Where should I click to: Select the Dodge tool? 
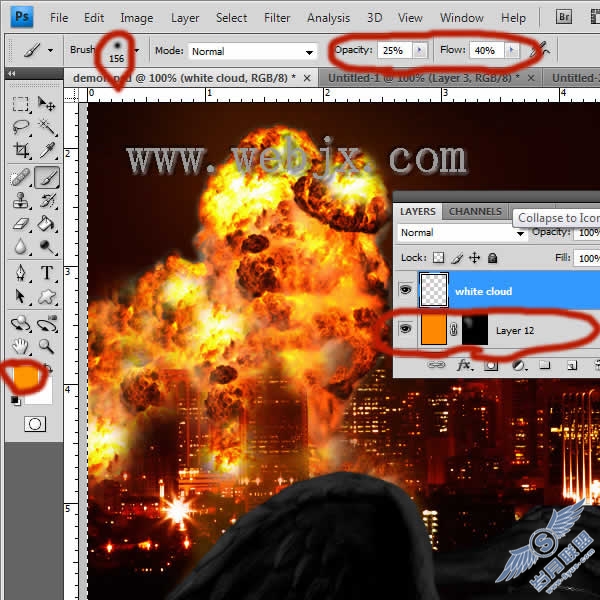[x=47, y=246]
